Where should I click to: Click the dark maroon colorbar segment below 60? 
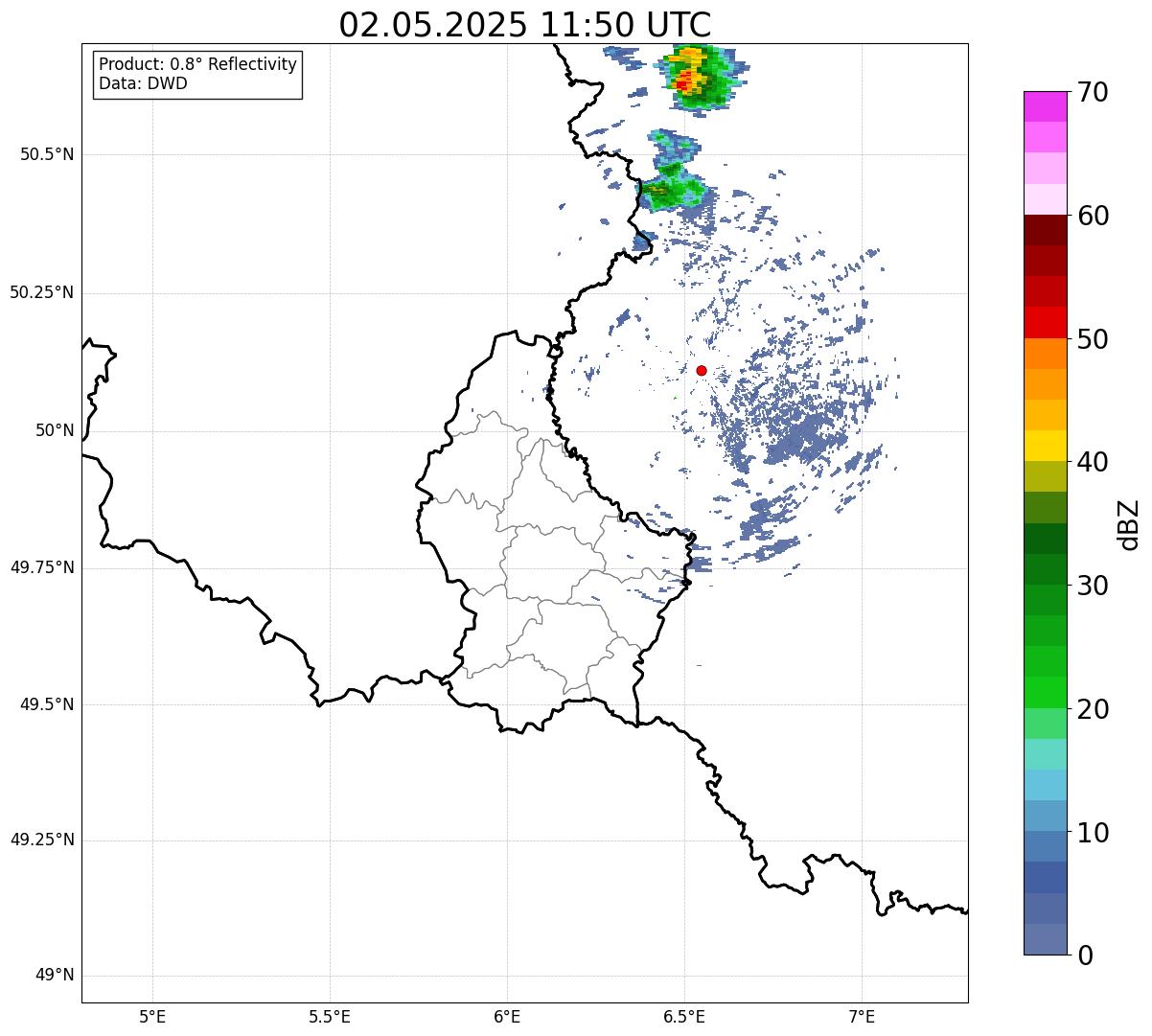coord(1045,230)
